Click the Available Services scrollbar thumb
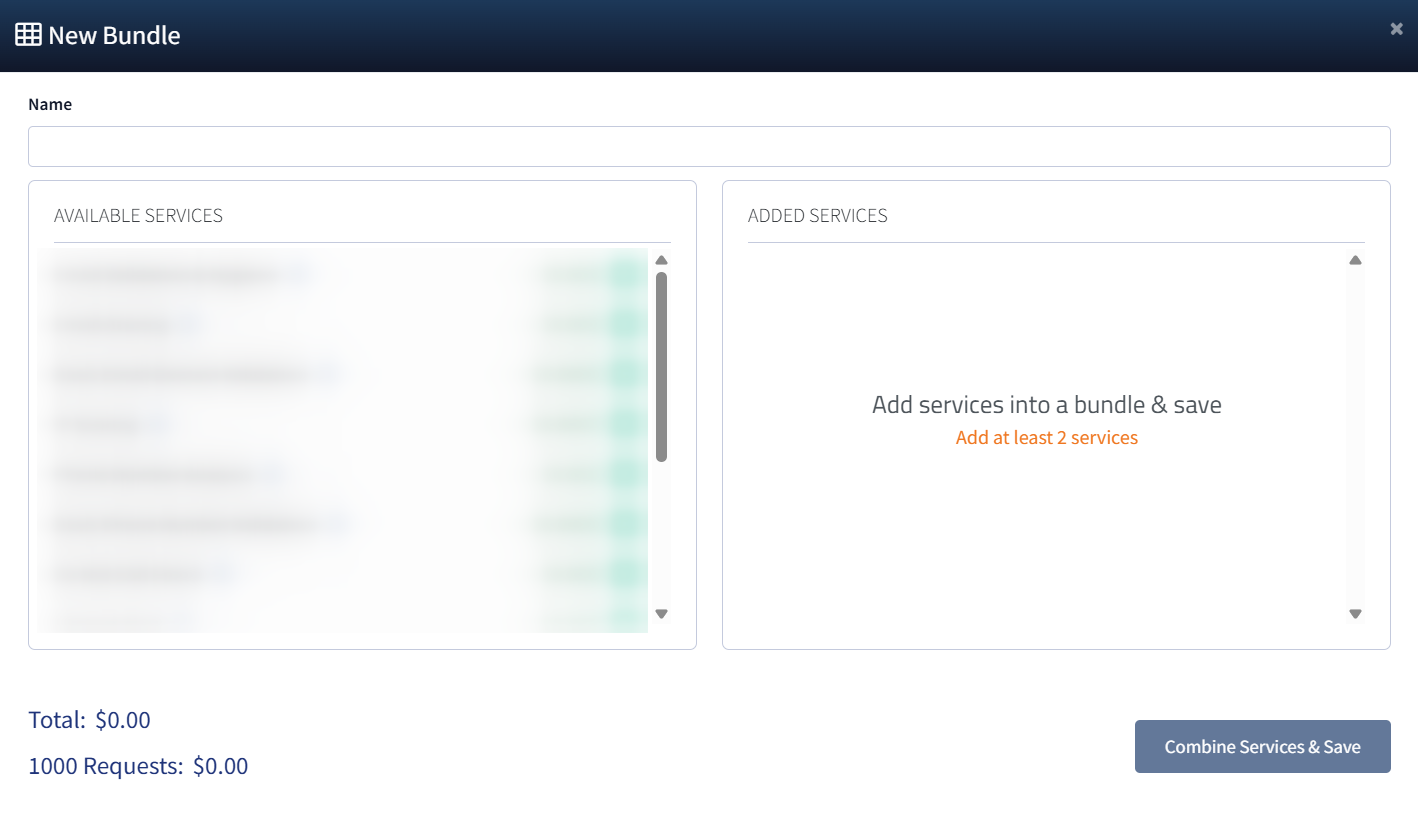Screen dimensions: 1418x819 point(661,366)
